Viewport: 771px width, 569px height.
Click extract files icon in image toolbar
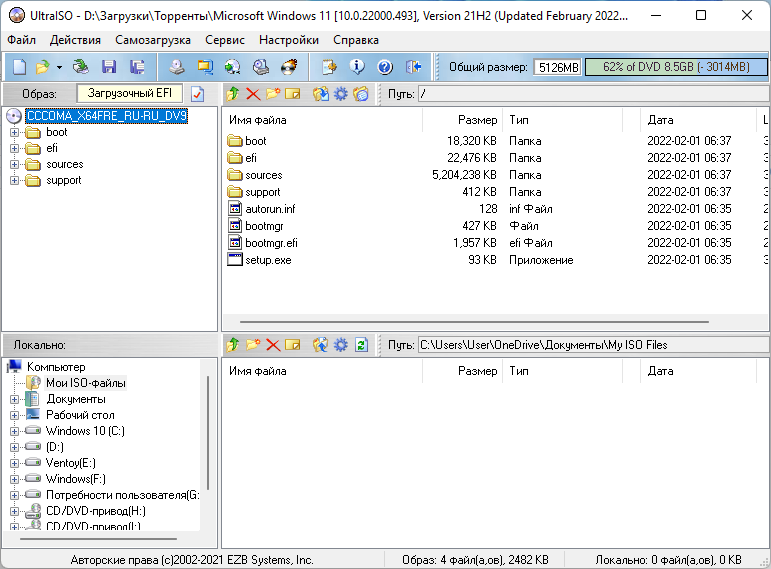(x=321, y=93)
